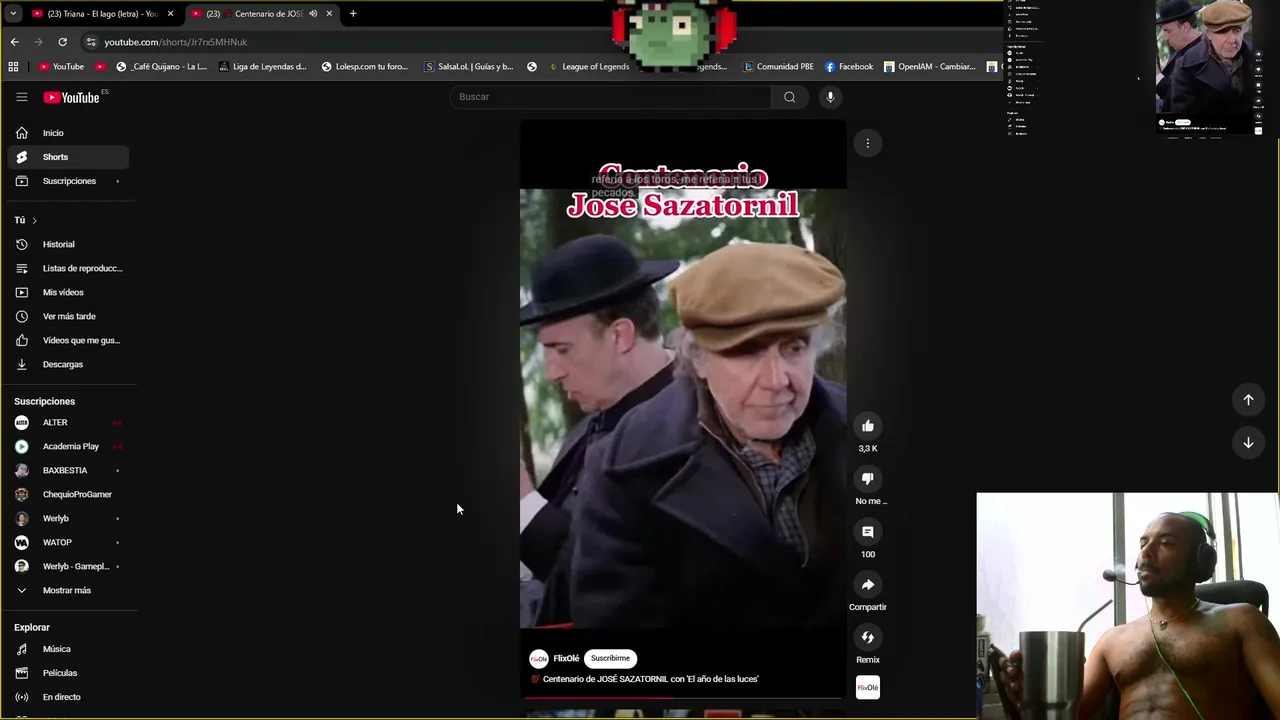
Task: Open Listas de reproducción
Action: (68, 268)
